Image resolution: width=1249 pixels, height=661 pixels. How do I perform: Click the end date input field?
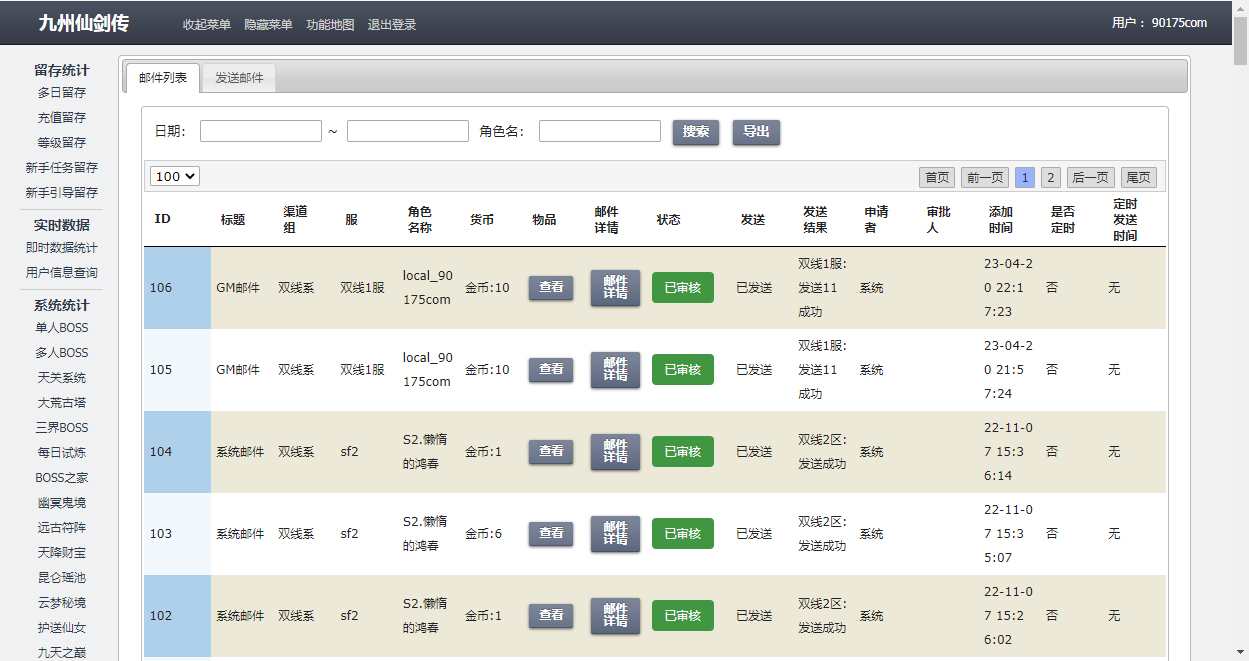tap(407, 131)
